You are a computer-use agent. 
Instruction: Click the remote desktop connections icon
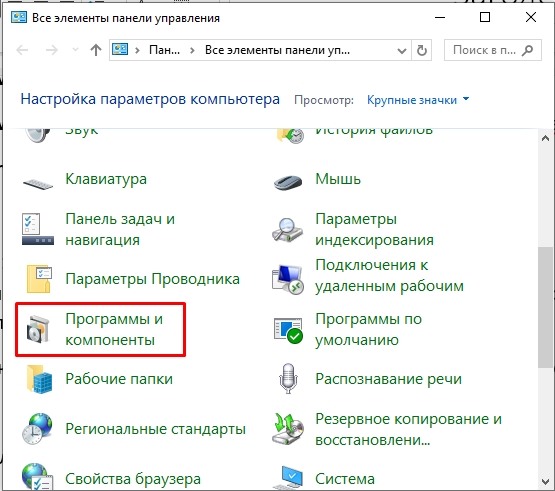pyautogui.click(x=288, y=279)
